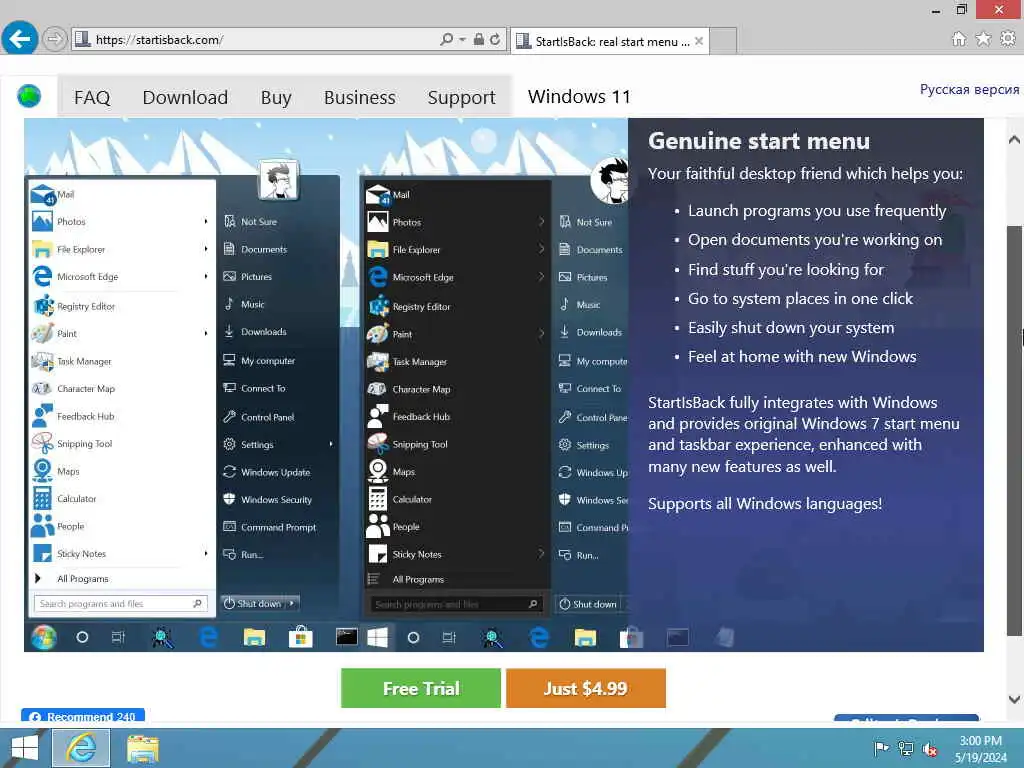Expand File Explorer chevron in dark menu

click(x=541, y=249)
